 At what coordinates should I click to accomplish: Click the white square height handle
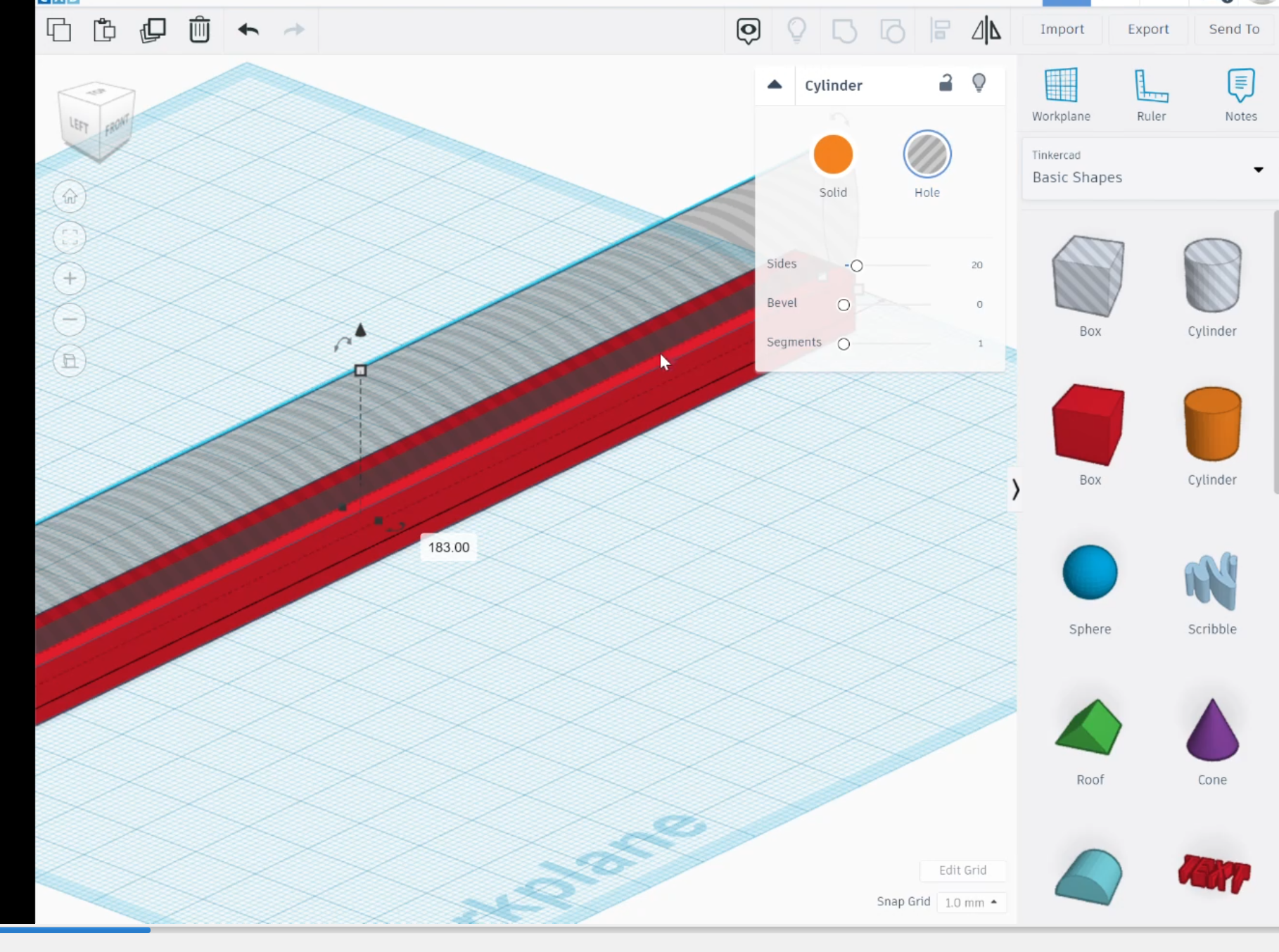point(360,370)
